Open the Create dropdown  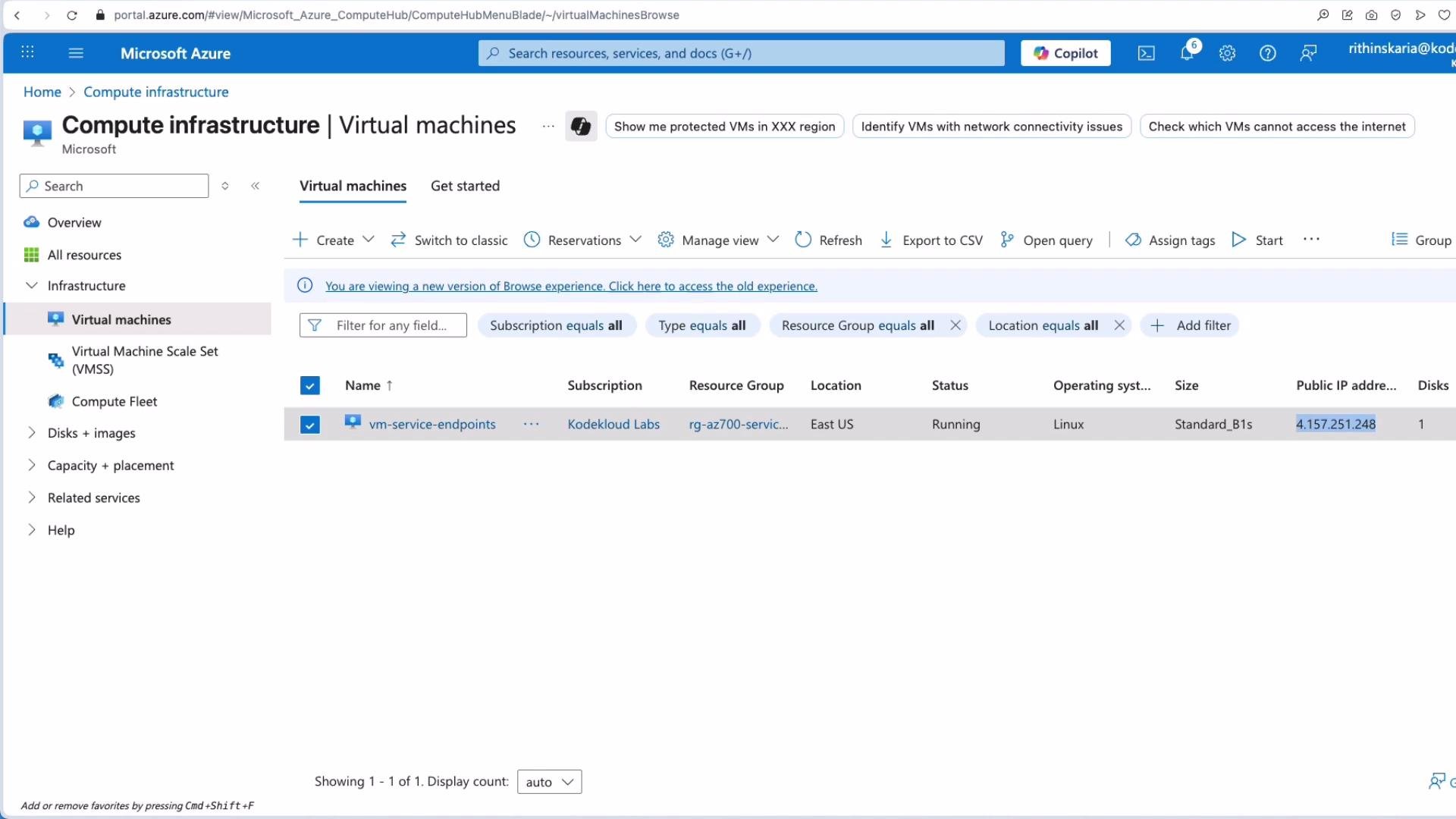[334, 240]
